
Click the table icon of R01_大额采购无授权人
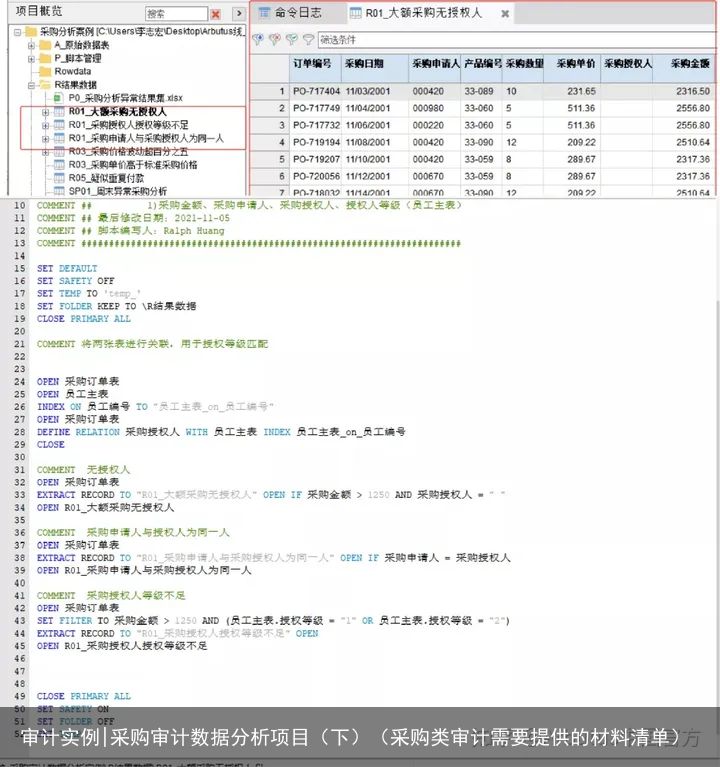pyautogui.click(x=59, y=112)
